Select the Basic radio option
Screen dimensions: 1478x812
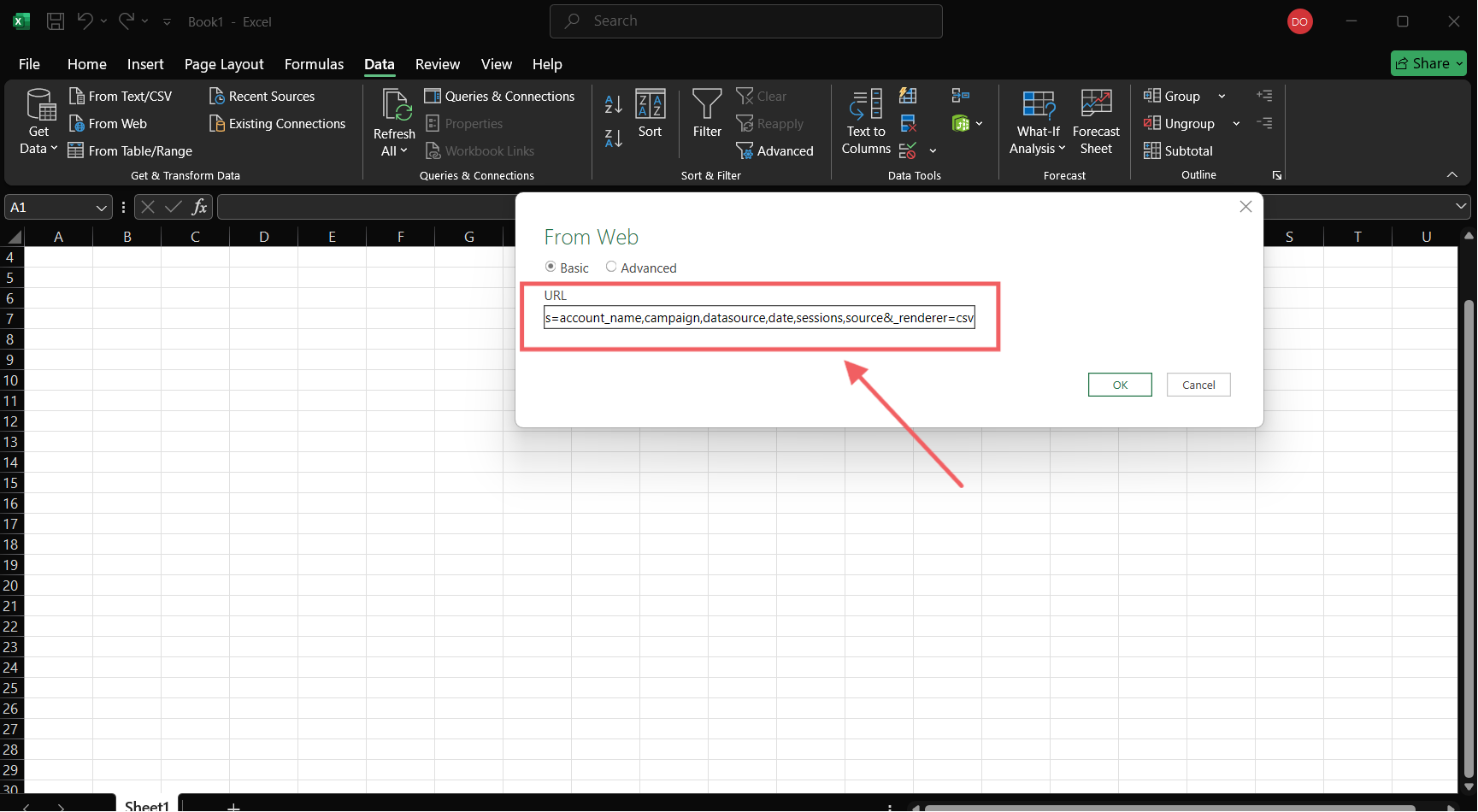551,268
